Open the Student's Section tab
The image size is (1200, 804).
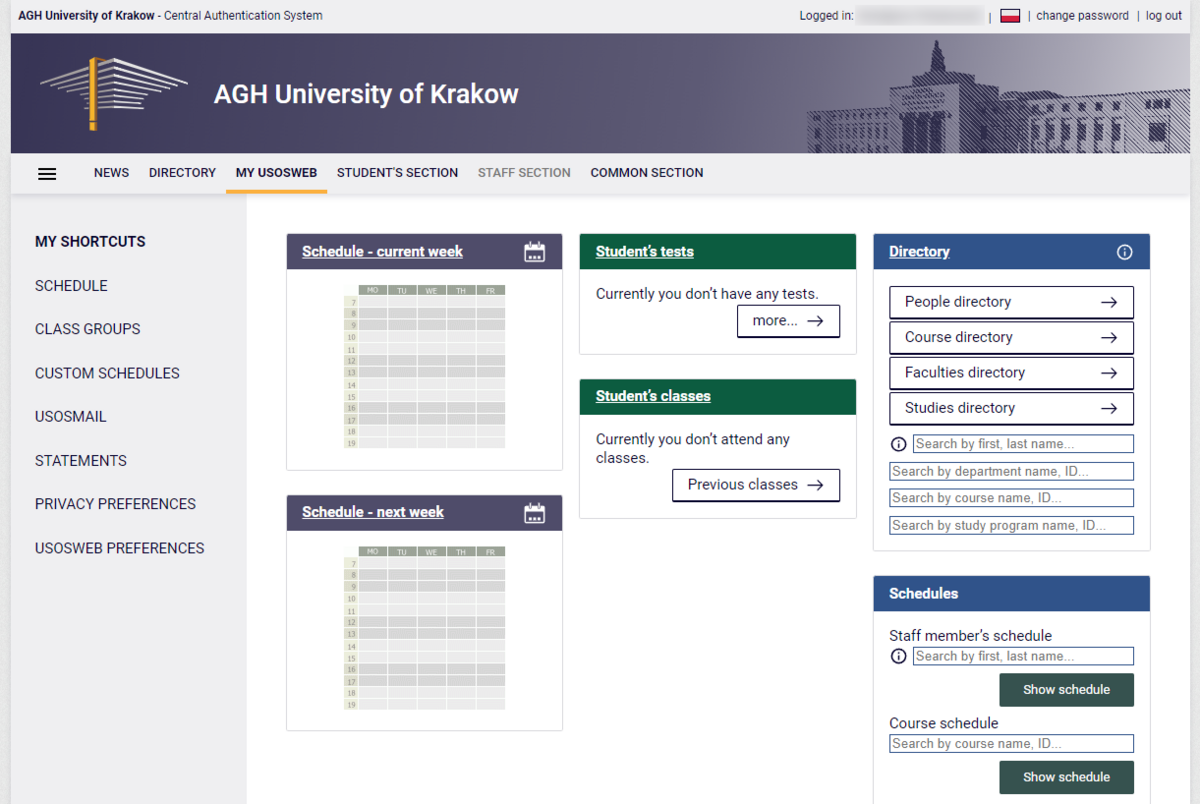[397, 173]
